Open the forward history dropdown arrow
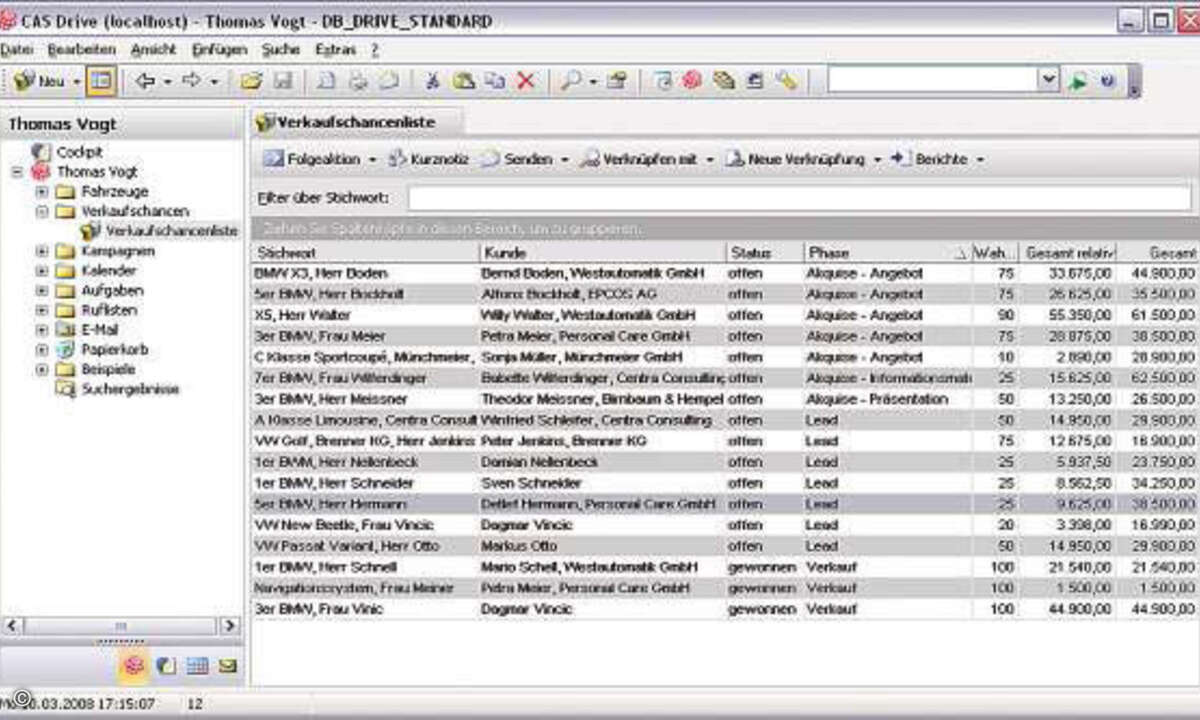 (213, 82)
